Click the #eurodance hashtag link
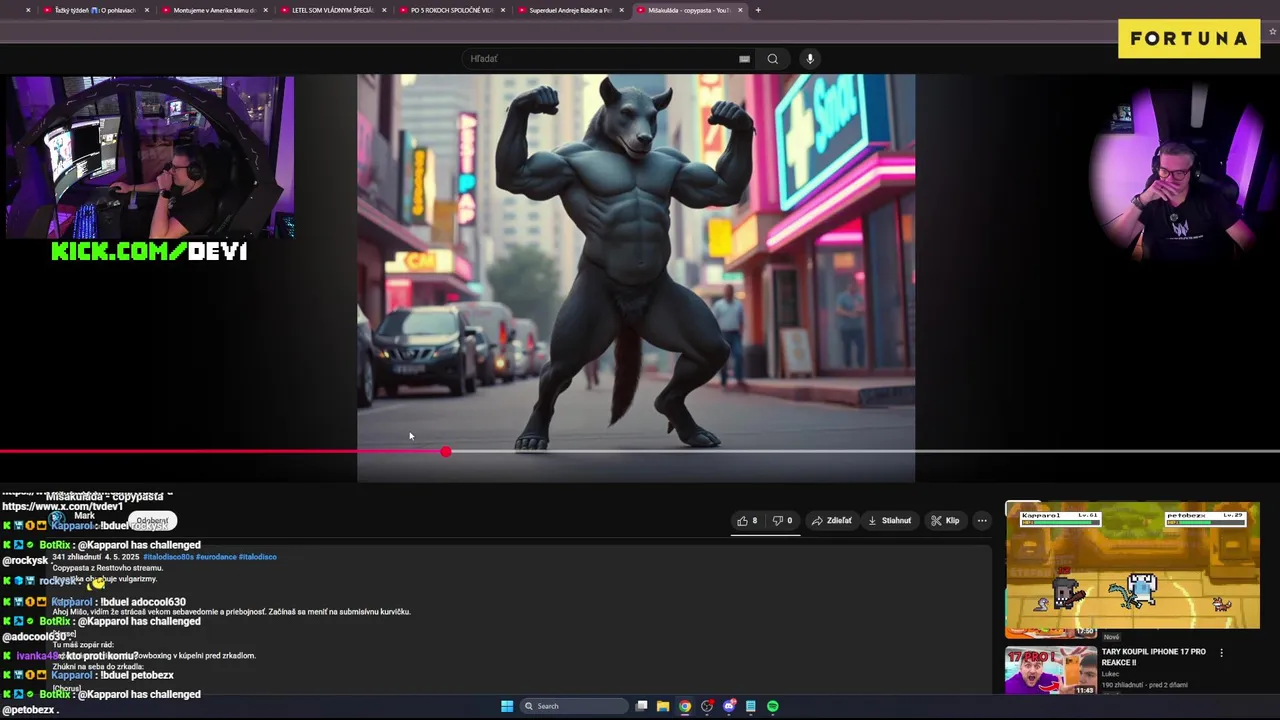 (216, 557)
